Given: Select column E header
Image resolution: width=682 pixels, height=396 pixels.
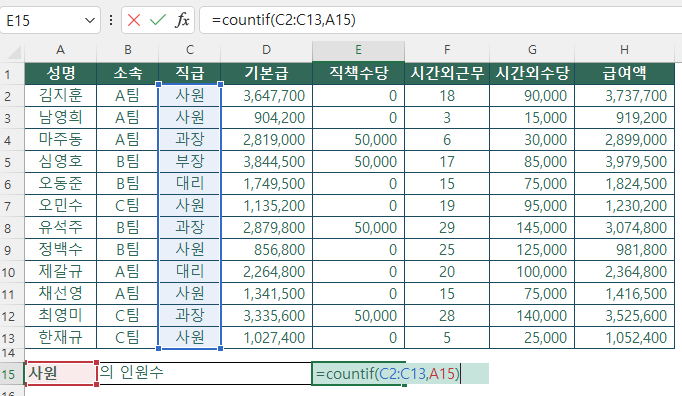Looking at the screenshot, I should coord(358,50).
